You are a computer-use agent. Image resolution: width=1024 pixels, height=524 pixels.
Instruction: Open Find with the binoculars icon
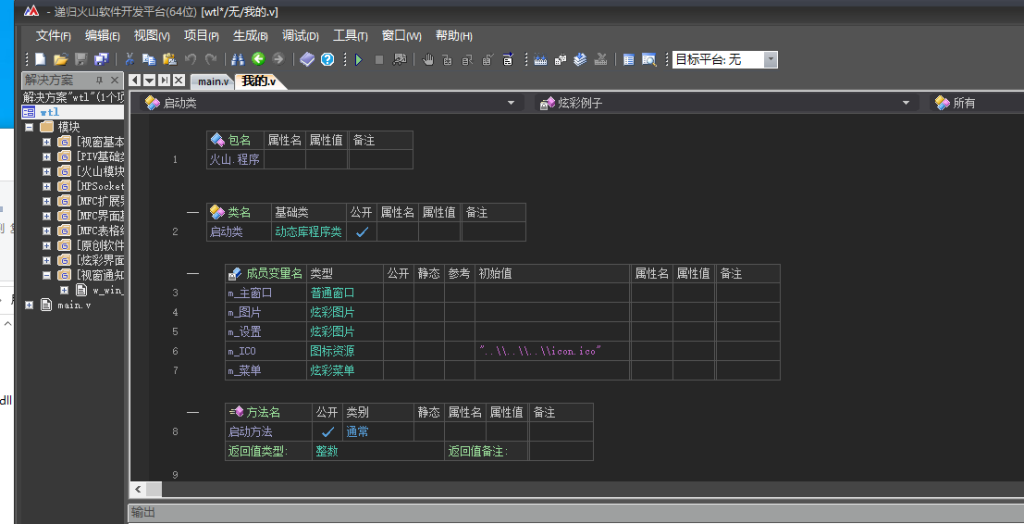(x=238, y=59)
